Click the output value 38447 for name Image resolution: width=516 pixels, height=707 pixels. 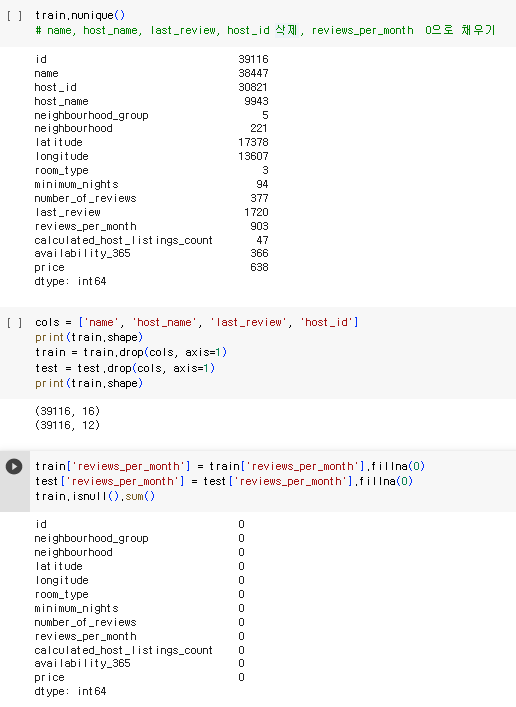pos(253,73)
